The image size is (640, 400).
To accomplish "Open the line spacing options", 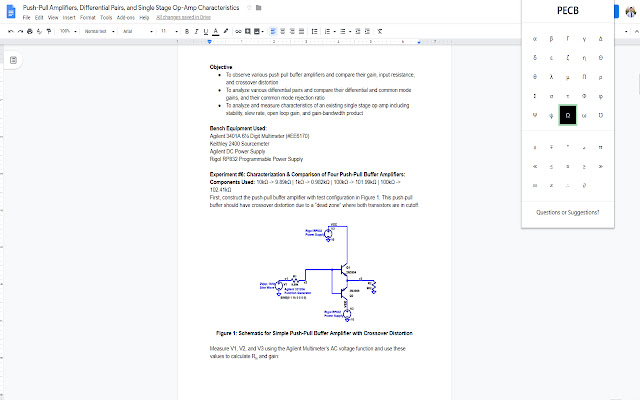I will pyautogui.click(x=314, y=31).
